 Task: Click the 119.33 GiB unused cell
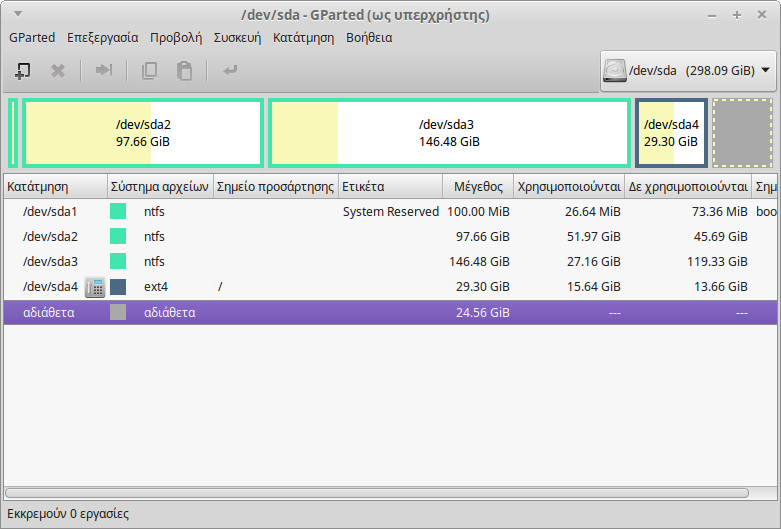pos(717,262)
